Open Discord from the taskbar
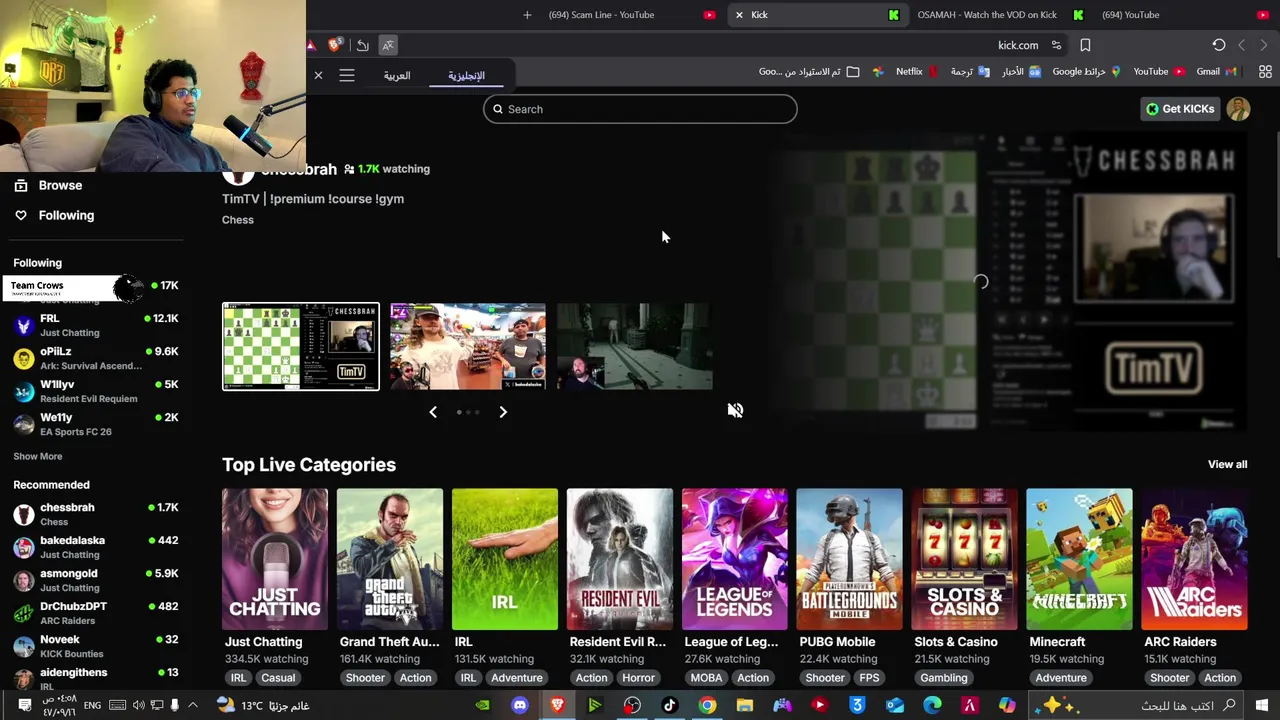Viewport: 1280px width, 720px height. click(x=519, y=705)
